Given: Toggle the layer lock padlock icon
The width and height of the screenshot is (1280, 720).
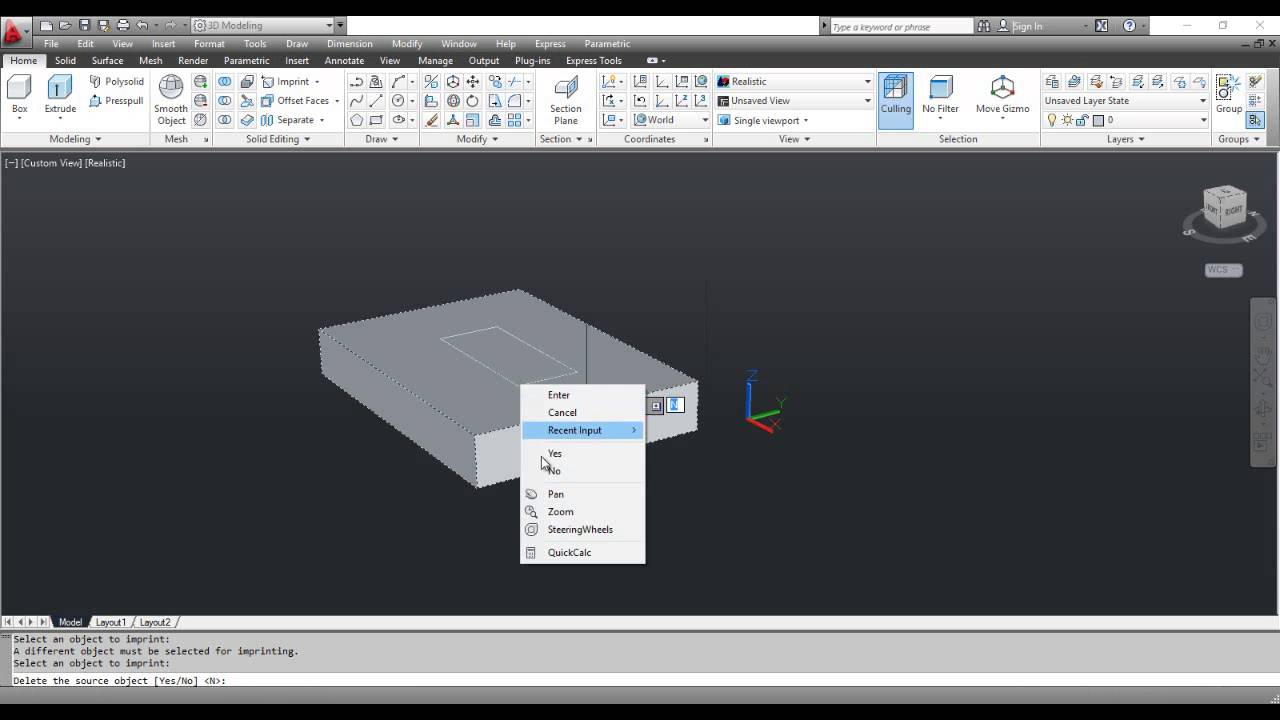Looking at the screenshot, I should coord(1083,120).
